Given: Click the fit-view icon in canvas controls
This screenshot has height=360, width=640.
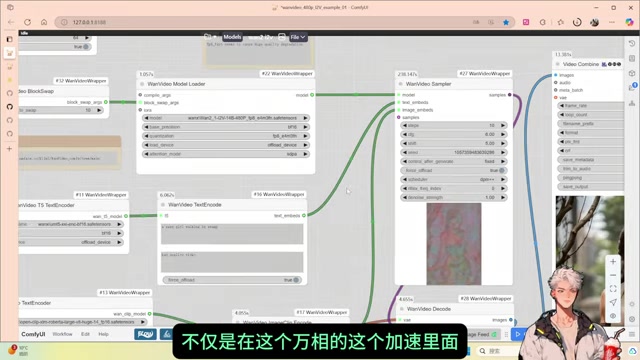Looking at the screenshot, I should [613, 289].
